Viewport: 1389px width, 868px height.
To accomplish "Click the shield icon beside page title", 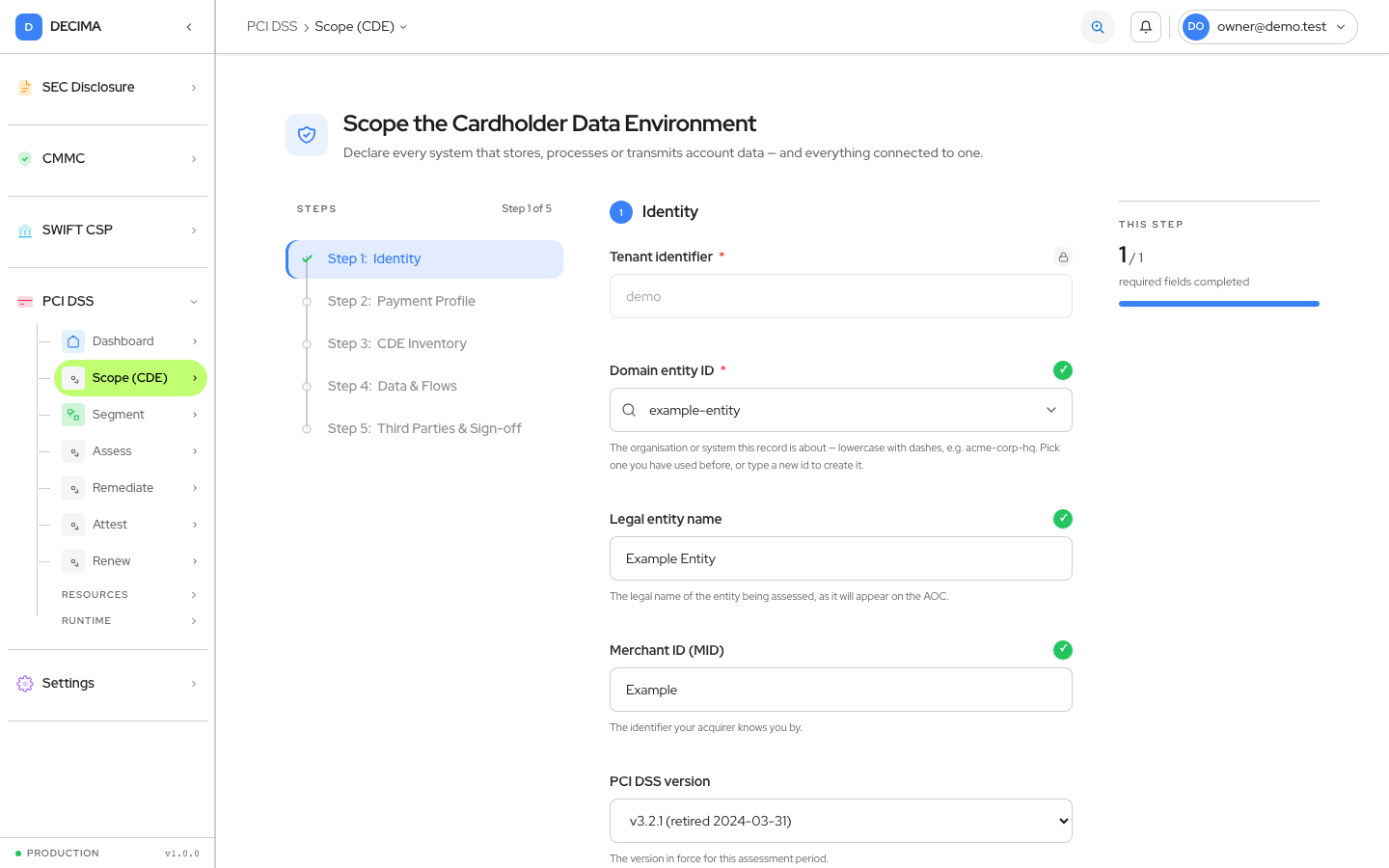I will (x=307, y=135).
